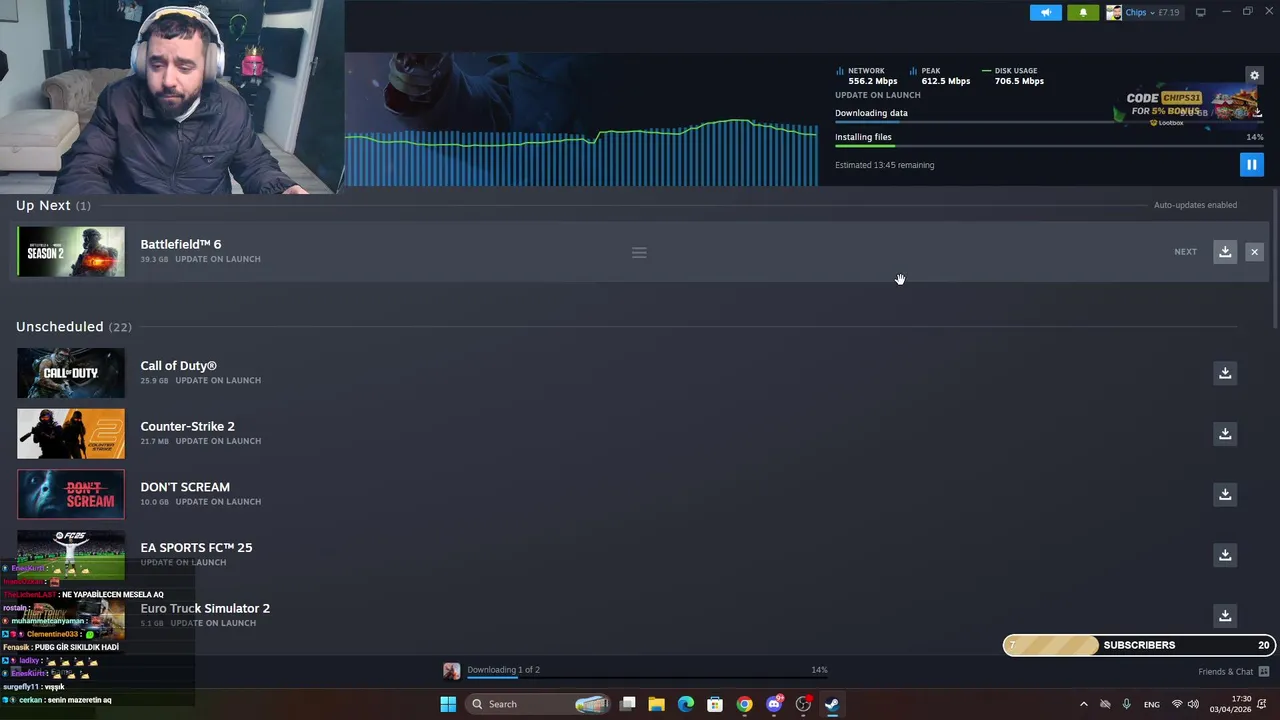Open the downloads settings gear

[1254, 75]
